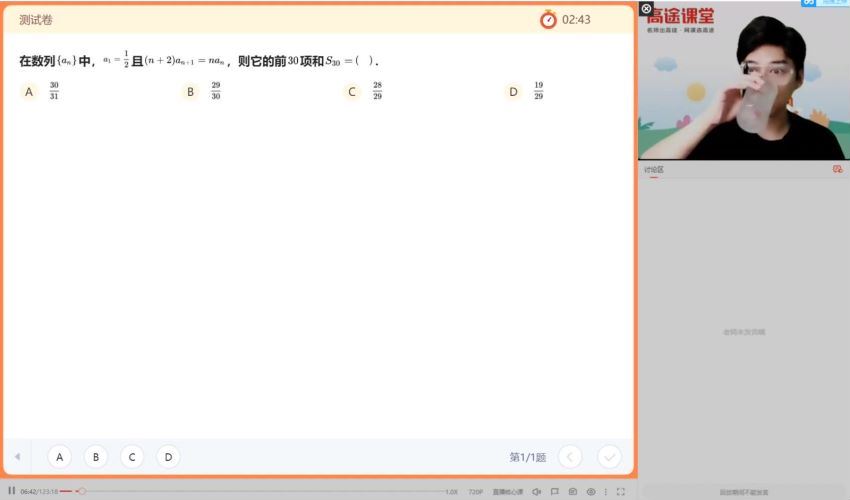Viewport: 850px width, 500px height.
Task: Close the teacher video overlay
Action: click(646, 8)
